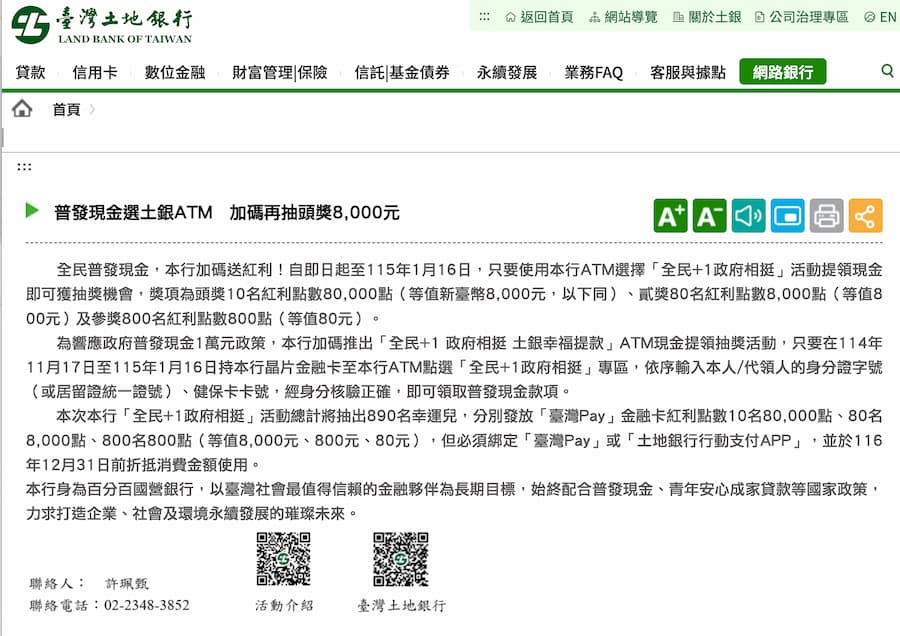
Task: Share this page via the orange share icon
Action: 865,214
